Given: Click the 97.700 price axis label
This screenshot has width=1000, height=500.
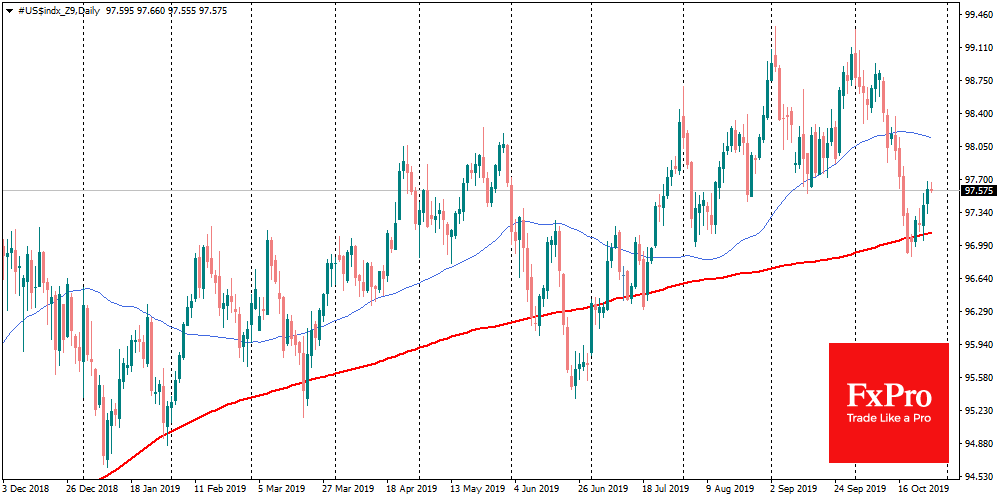Looking at the screenshot, I should (x=978, y=180).
